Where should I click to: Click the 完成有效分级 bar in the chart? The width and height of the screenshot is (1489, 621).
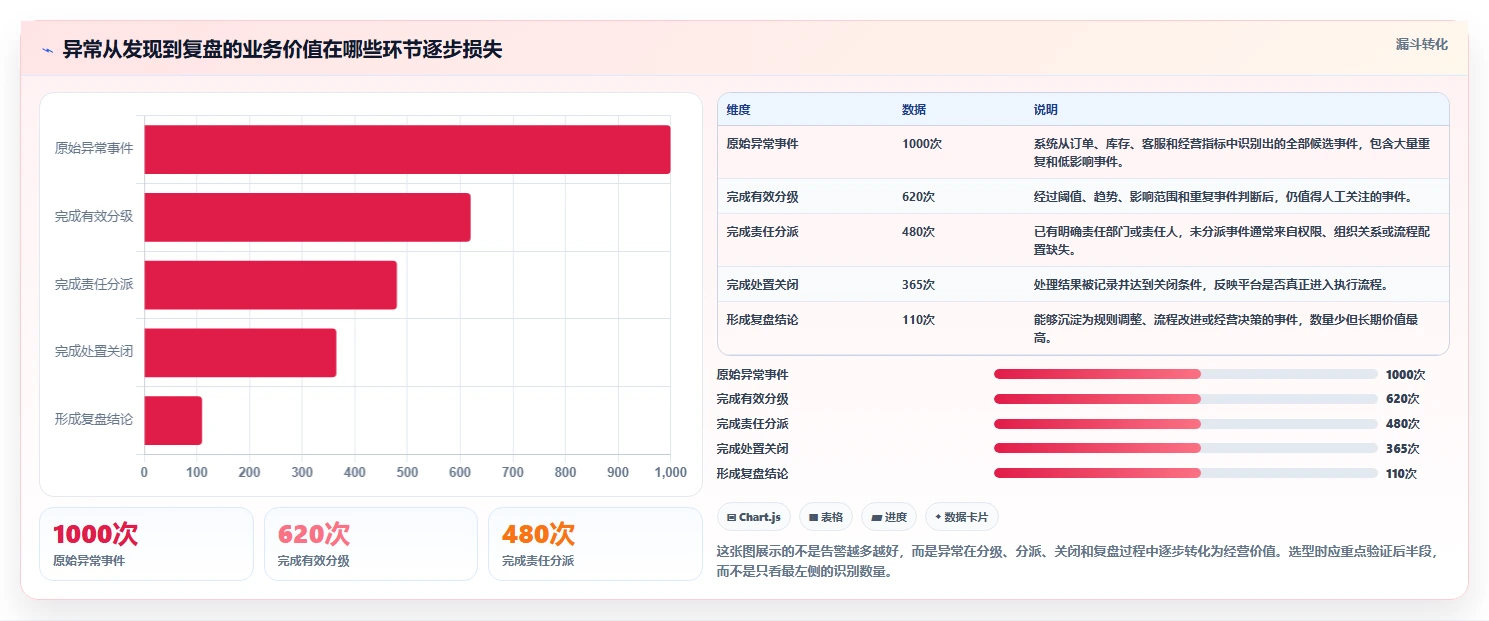307,217
